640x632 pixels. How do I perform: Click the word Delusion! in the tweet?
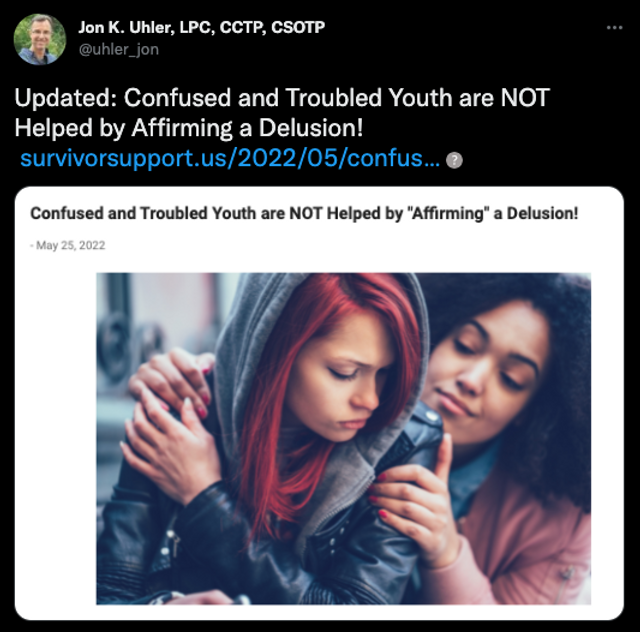[x=311, y=128]
